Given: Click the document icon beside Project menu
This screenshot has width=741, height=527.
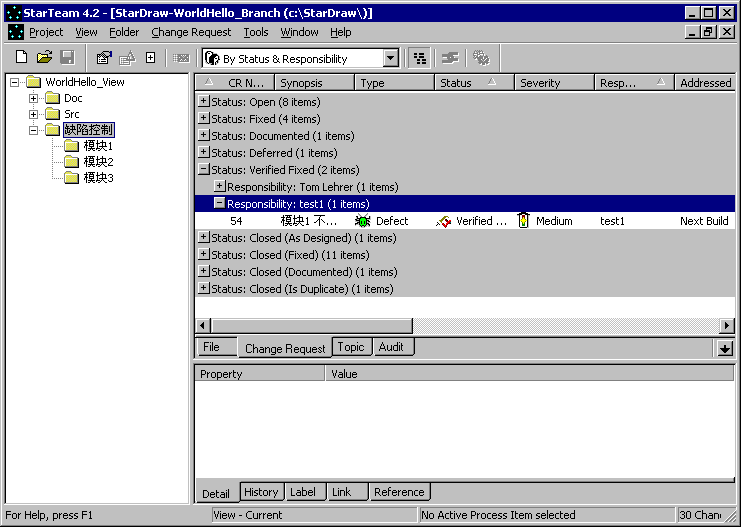Looking at the screenshot, I should [16, 32].
